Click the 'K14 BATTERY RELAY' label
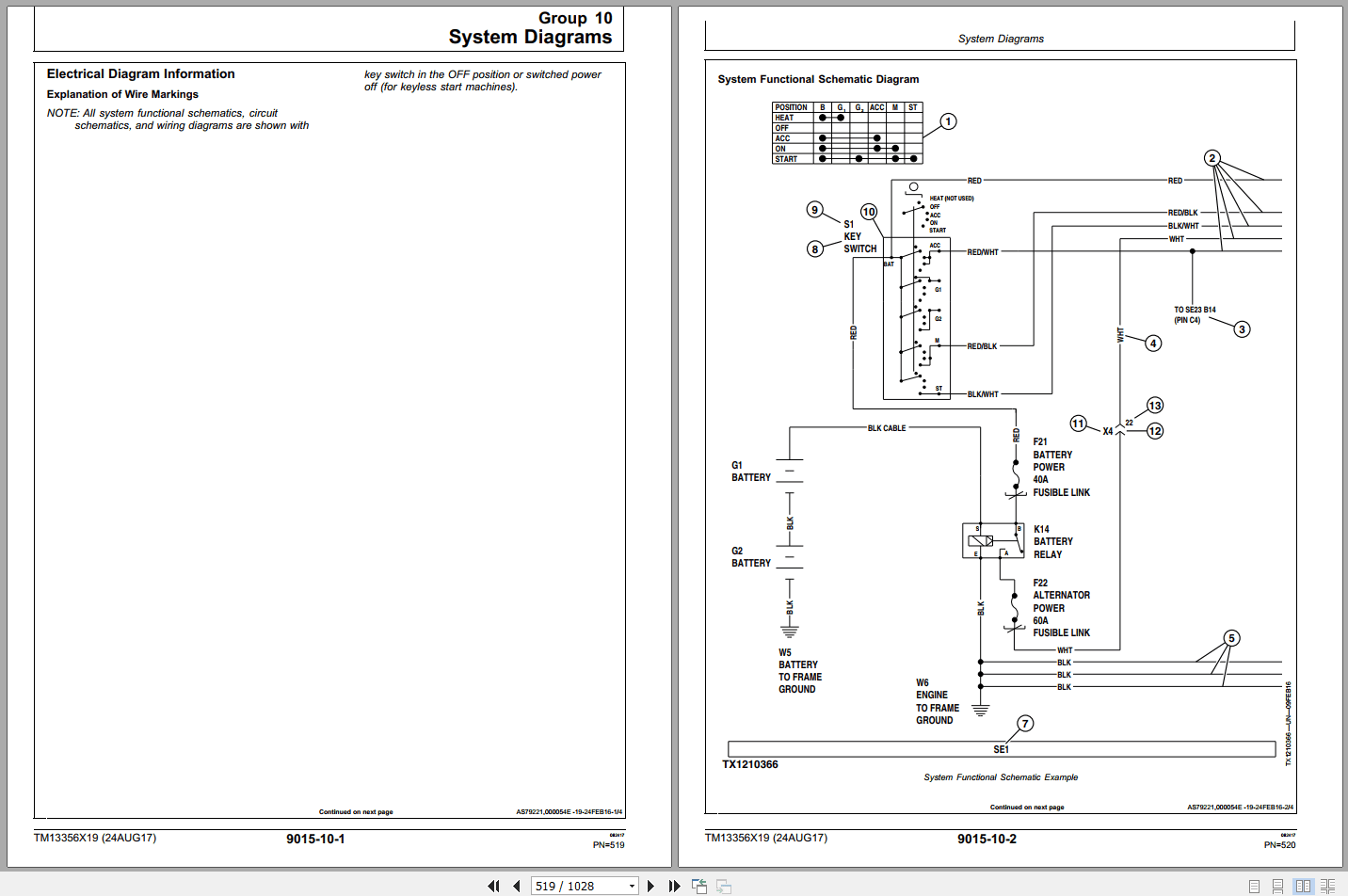Image resolution: width=1348 pixels, height=896 pixels. (1052, 542)
